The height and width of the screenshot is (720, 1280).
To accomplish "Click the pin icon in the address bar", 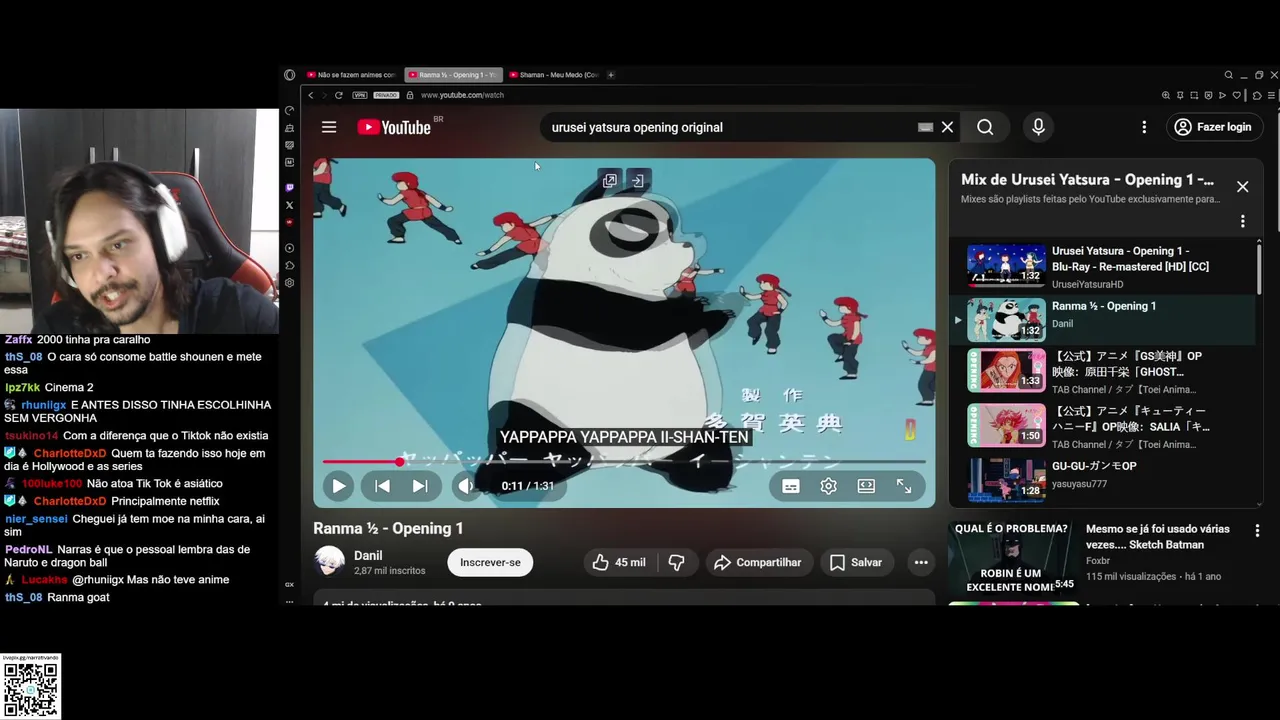I will point(1180,95).
